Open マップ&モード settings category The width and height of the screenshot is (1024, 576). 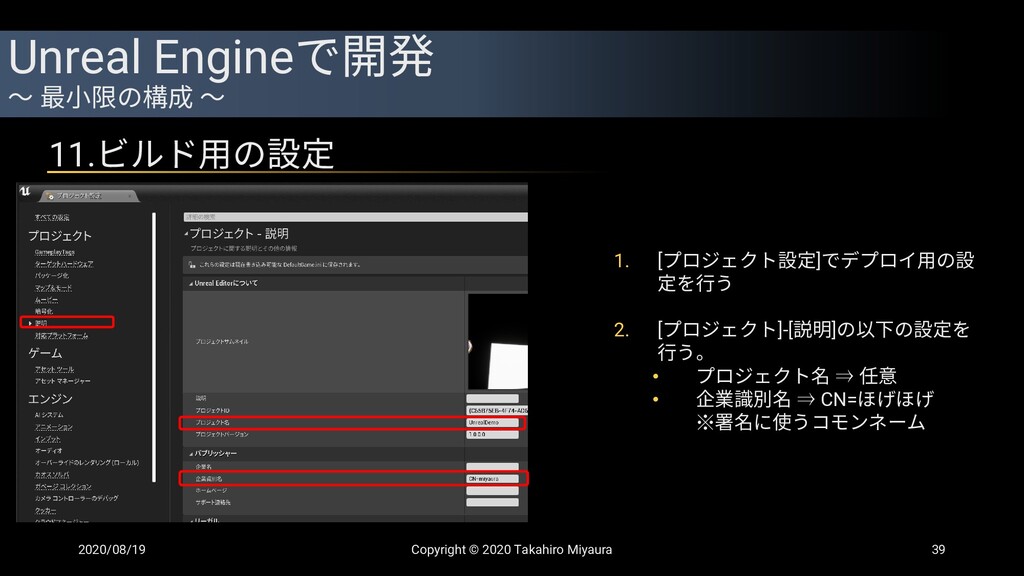click(53, 287)
